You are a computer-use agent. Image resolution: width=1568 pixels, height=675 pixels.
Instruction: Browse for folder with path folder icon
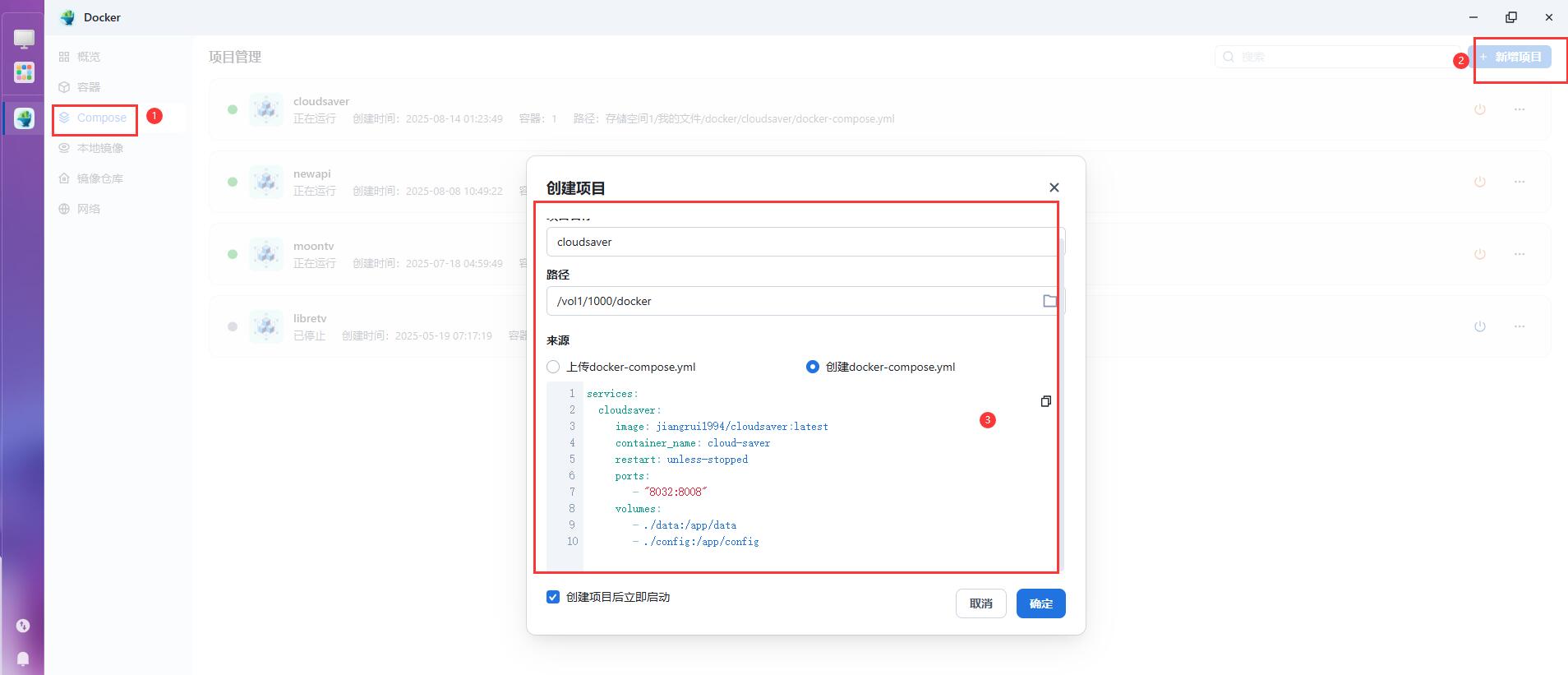tap(1049, 301)
